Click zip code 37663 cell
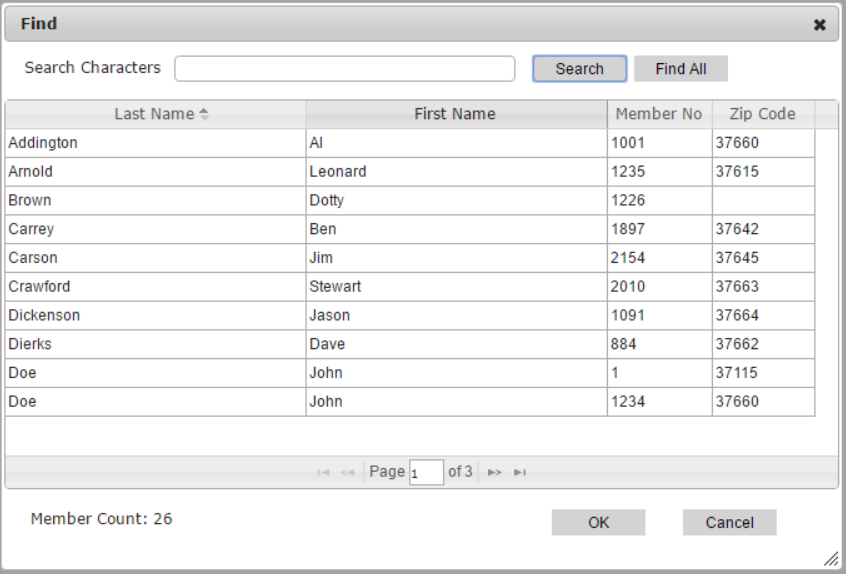Image resolution: width=846 pixels, height=574 pixels. point(763,286)
